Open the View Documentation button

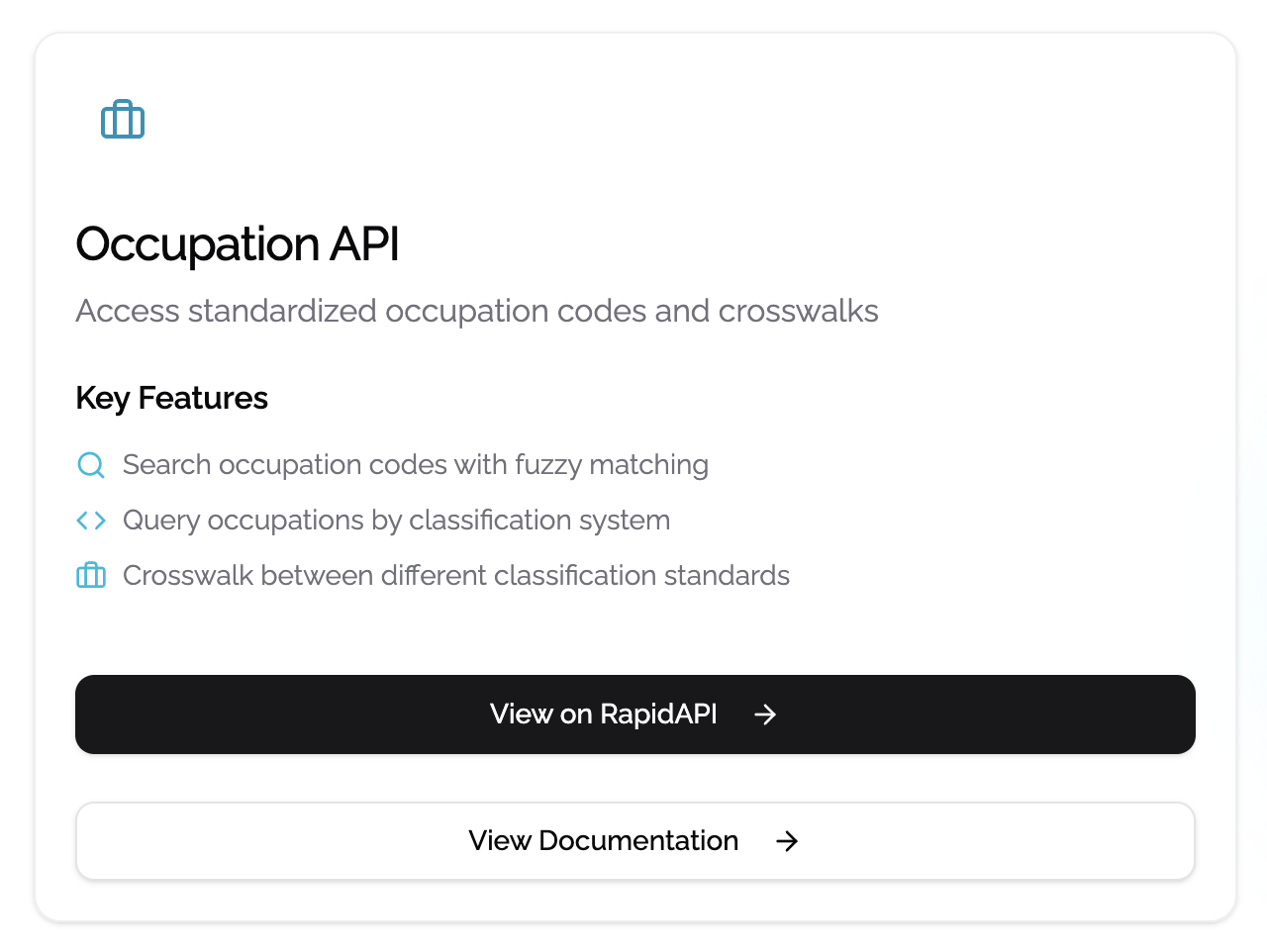tap(604, 841)
